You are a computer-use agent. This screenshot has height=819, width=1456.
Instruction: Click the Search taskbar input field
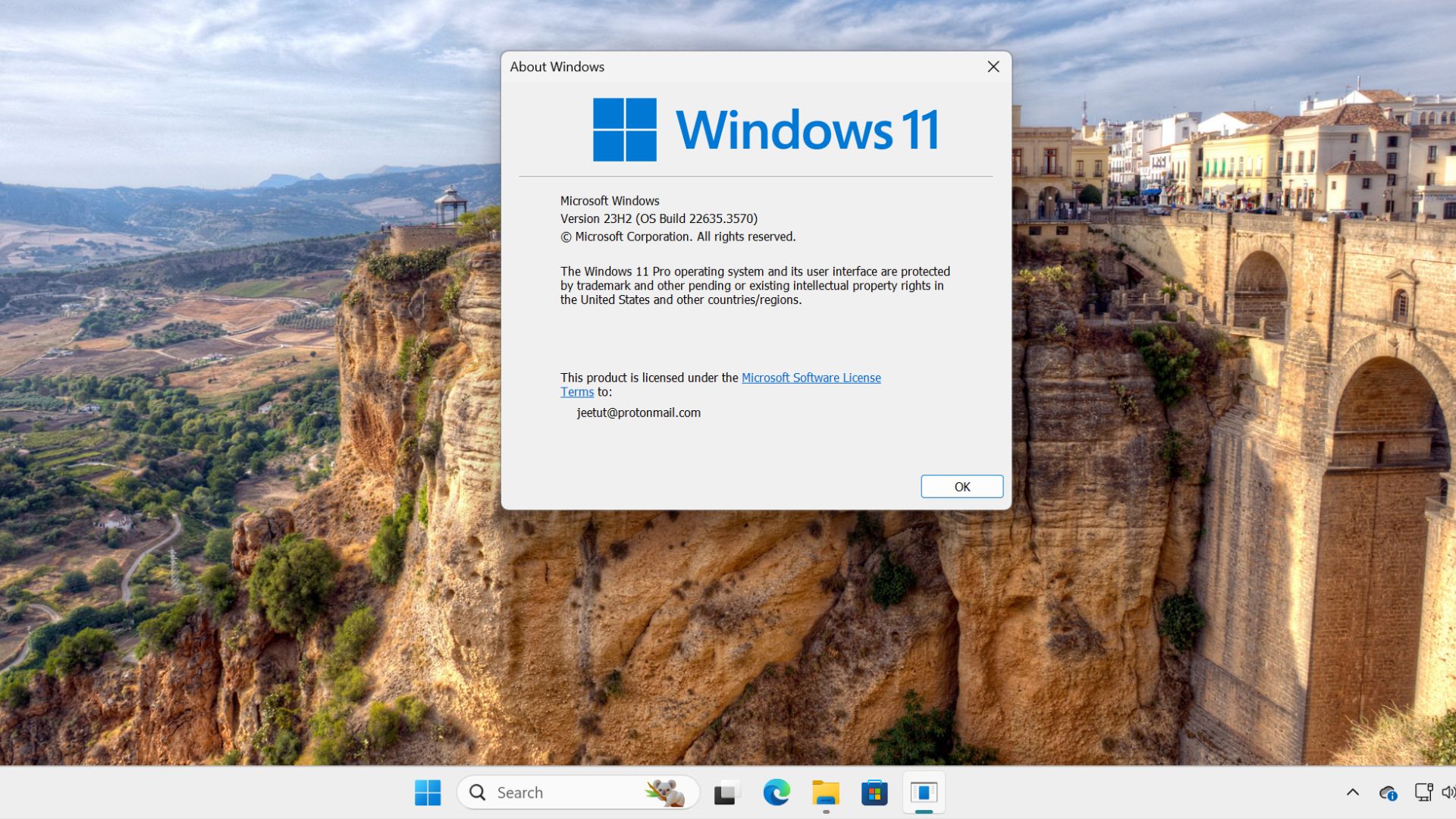click(580, 792)
